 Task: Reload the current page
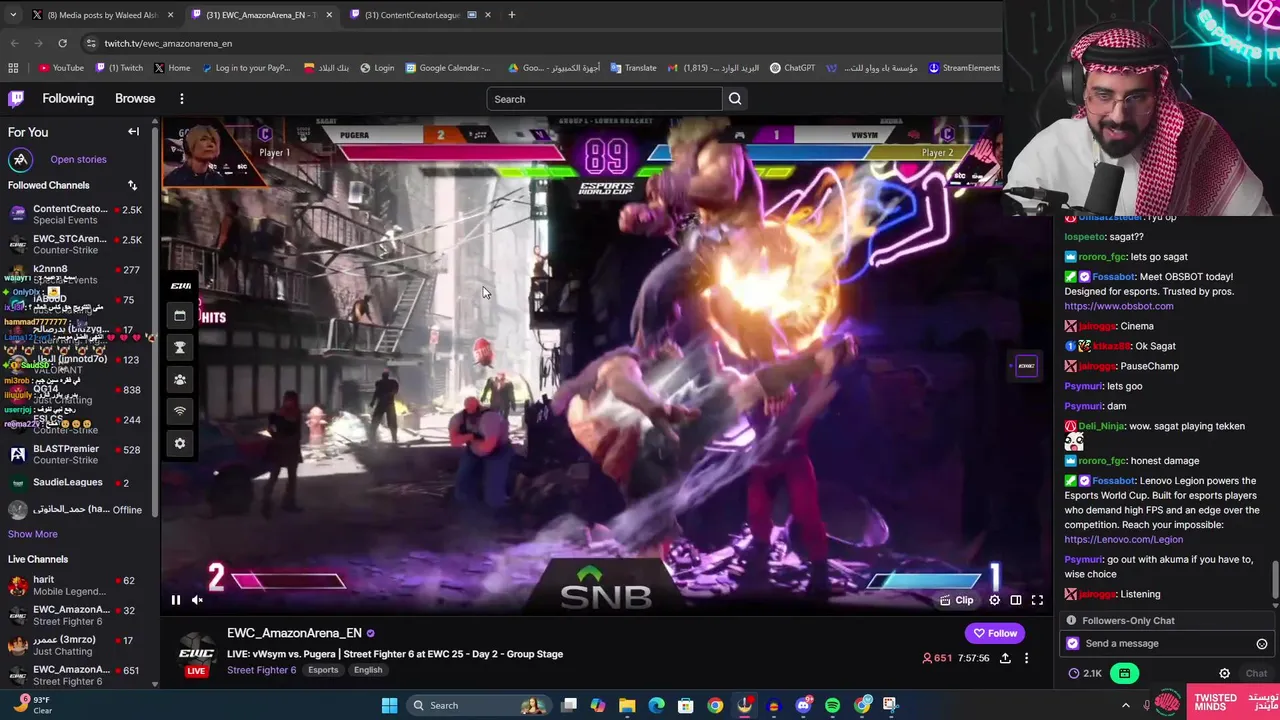(x=62, y=43)
